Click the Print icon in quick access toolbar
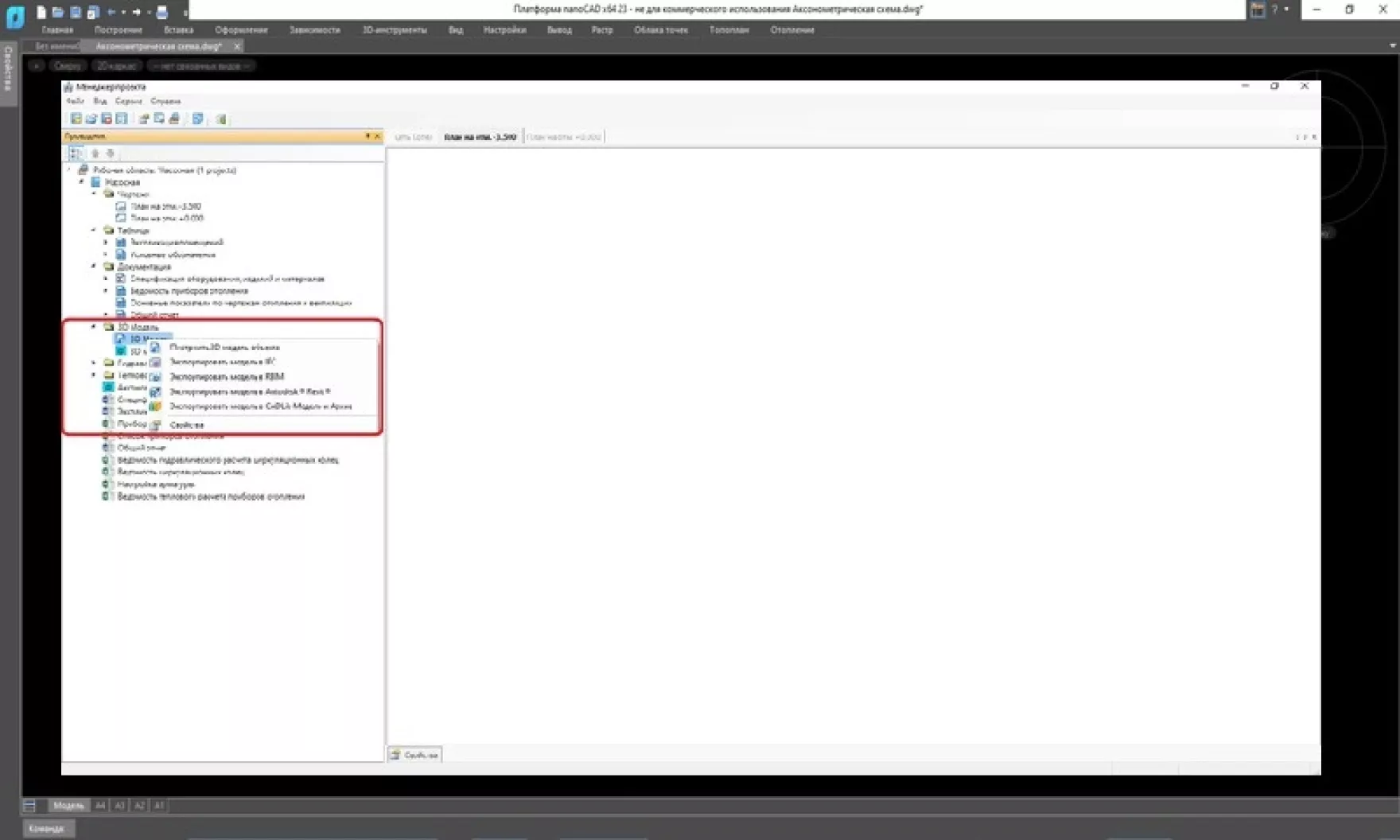 [162, 12]
